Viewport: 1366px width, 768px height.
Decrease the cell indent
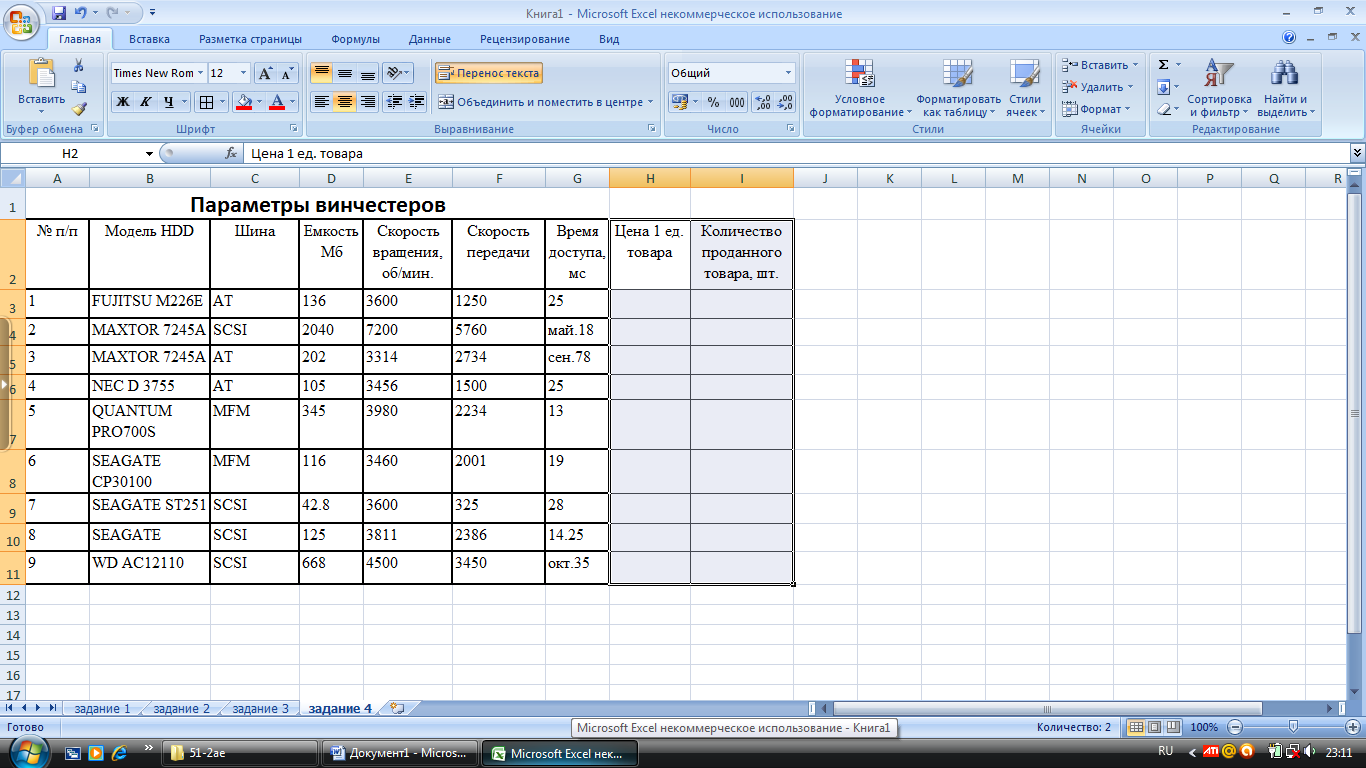(394, 101)
